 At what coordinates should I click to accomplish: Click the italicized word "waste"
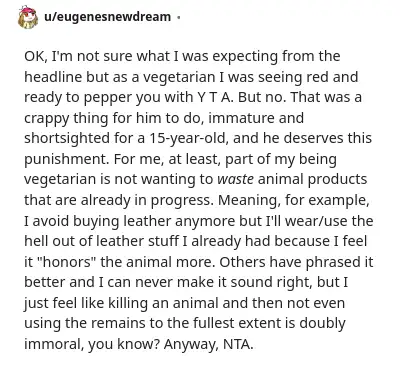(235, 179)
